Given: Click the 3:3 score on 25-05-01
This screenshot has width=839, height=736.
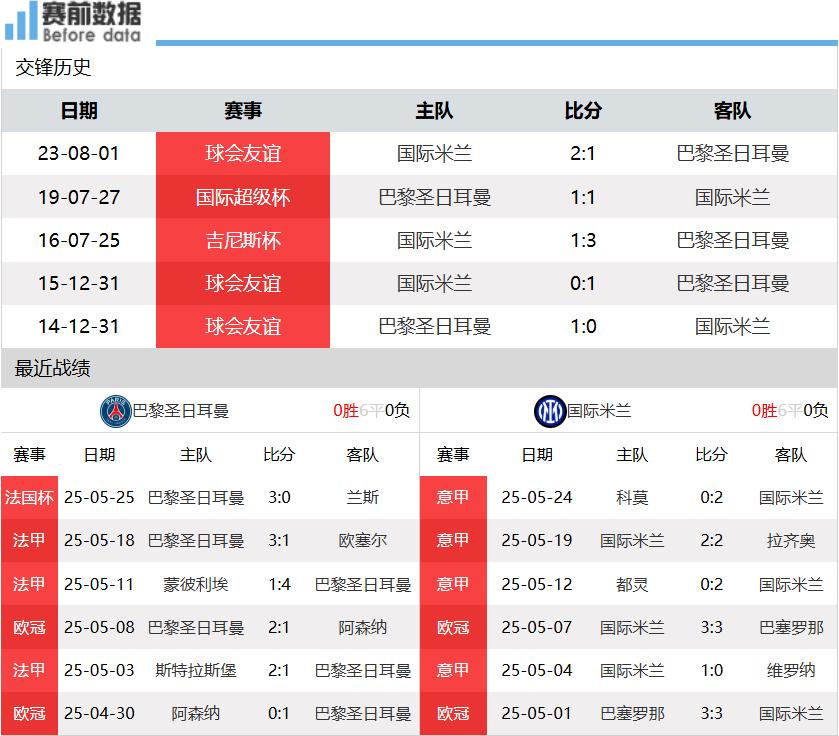Looking at the screenshot, I should pyautogui.click(x=712, y=713).
